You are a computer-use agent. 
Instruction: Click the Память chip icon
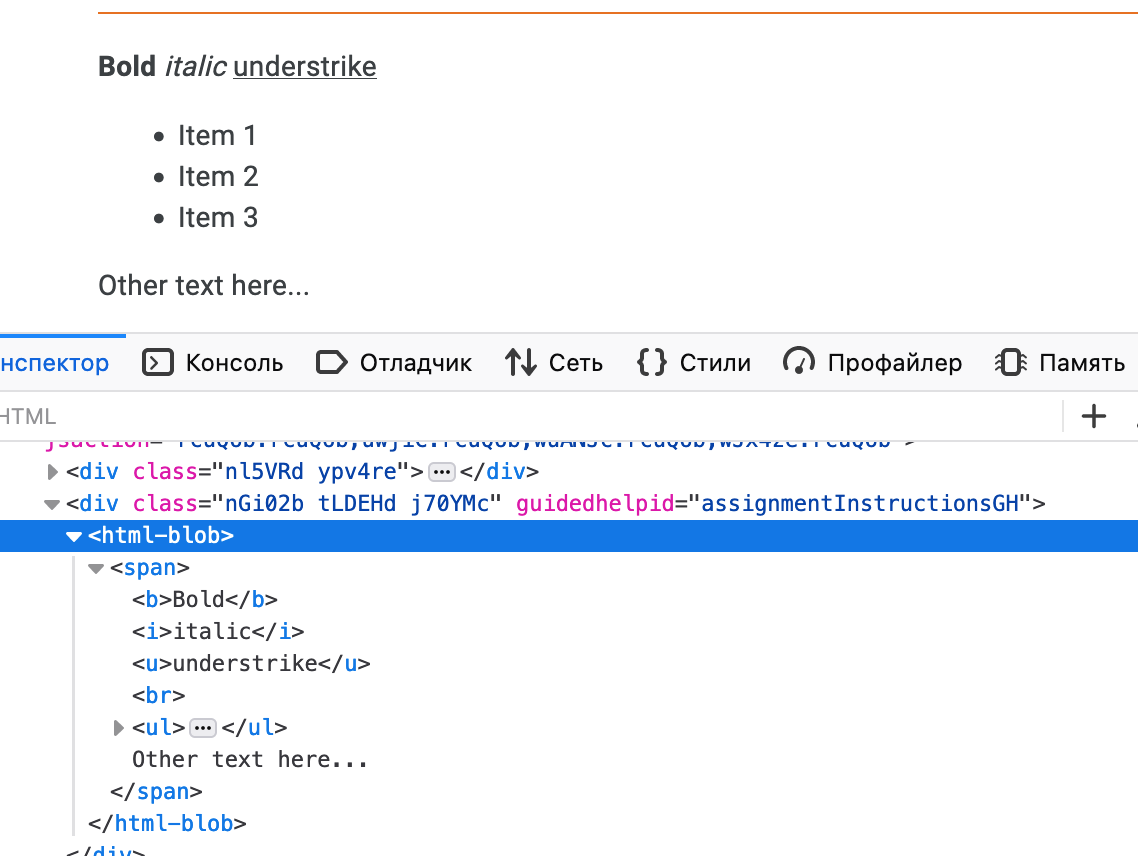[1011, 362]
